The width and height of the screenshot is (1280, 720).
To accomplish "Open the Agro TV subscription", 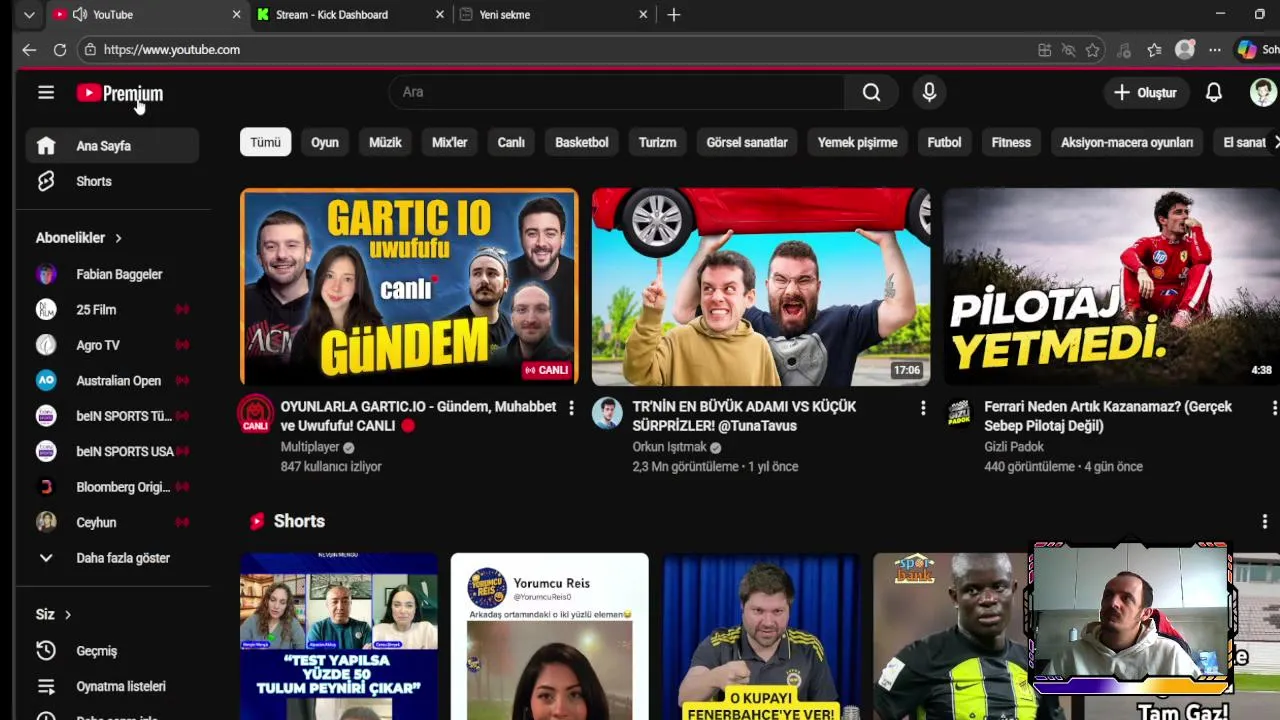I will point(112,345).
